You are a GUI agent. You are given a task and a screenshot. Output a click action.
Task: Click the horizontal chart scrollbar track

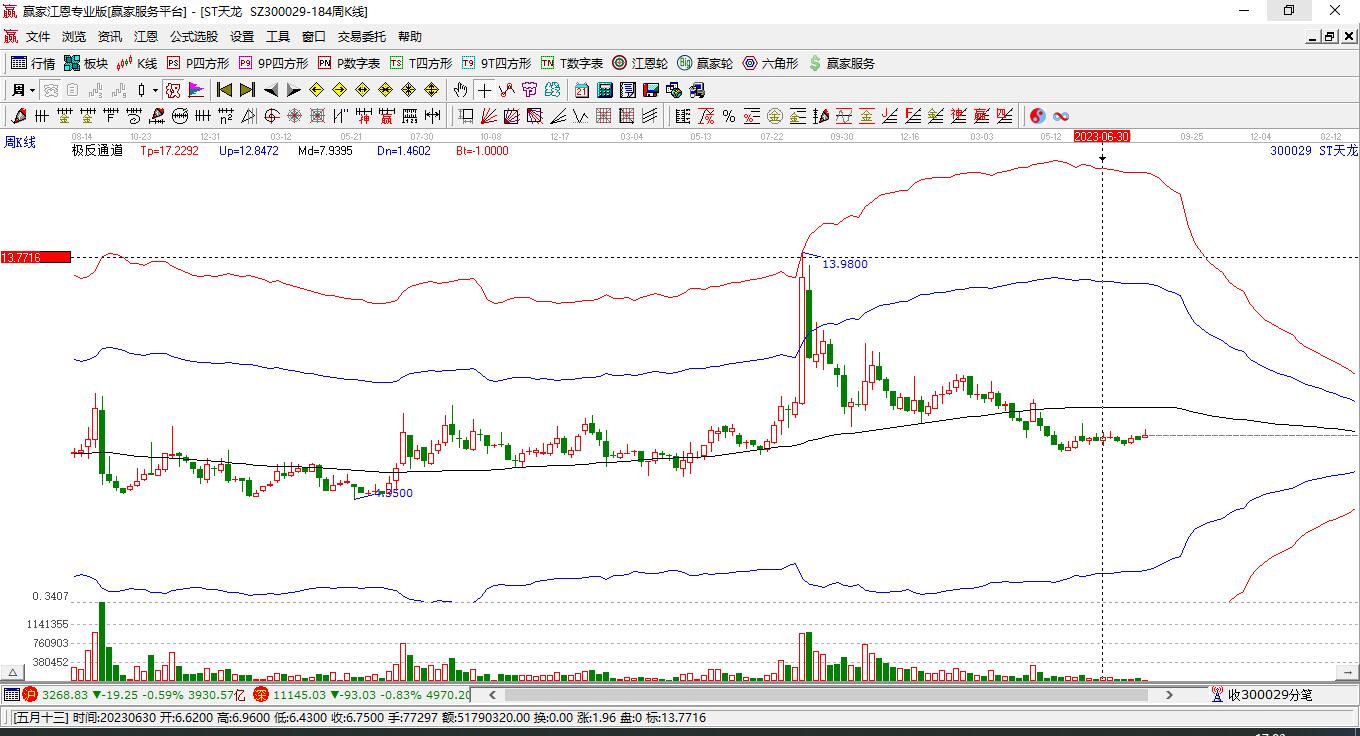click(830, 694)
